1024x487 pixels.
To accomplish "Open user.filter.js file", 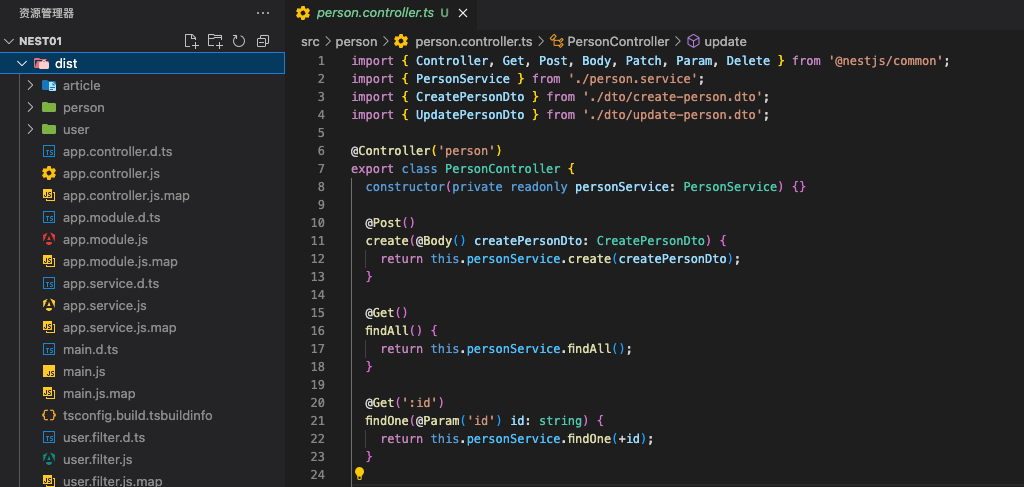I will click(98, 460).
